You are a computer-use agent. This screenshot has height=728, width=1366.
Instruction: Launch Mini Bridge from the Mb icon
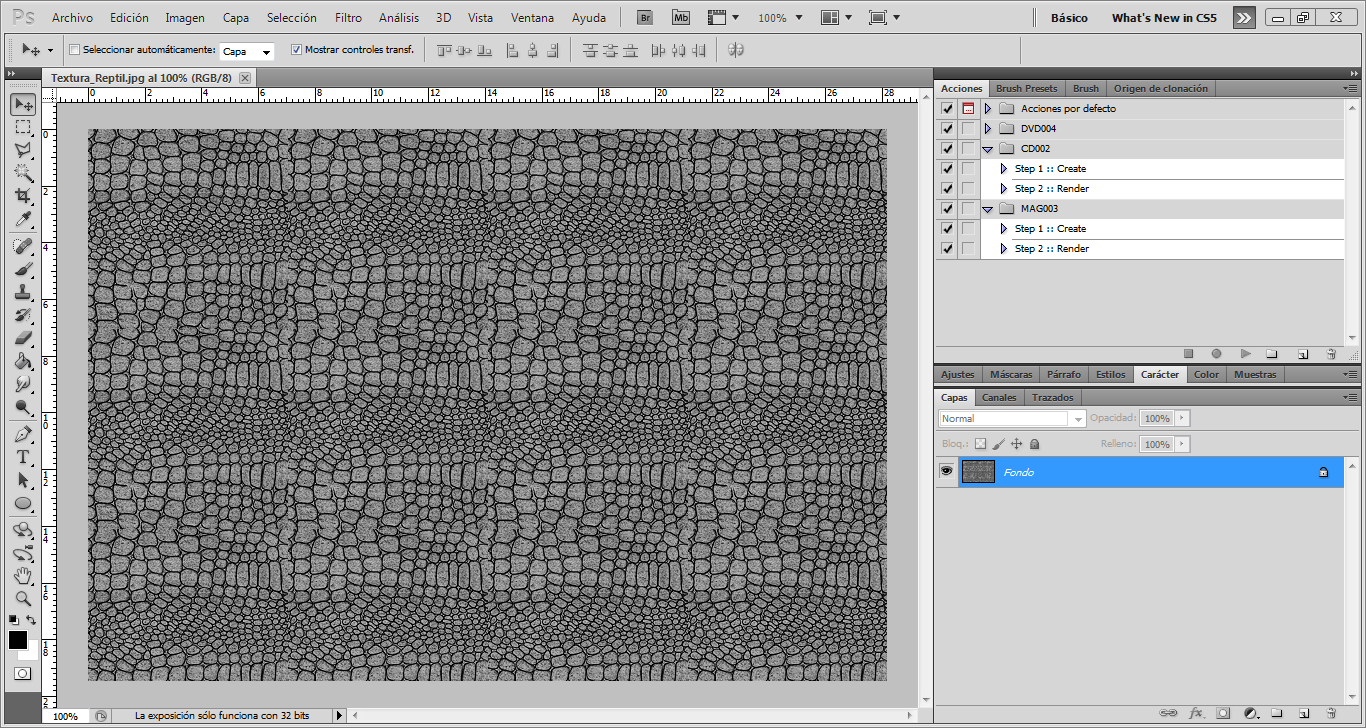681,17
